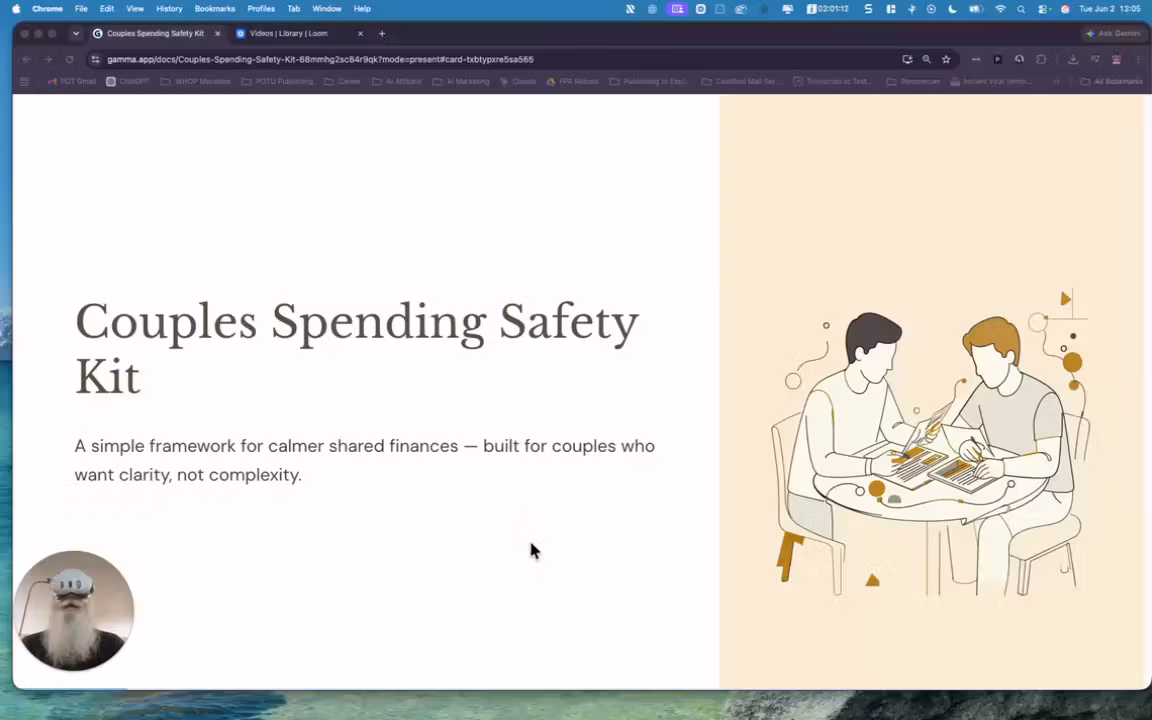Toggle the Focus moon icon in menu bar
Image resolution: width=1152 pixels, height=720 pixels.
(953, 9)
